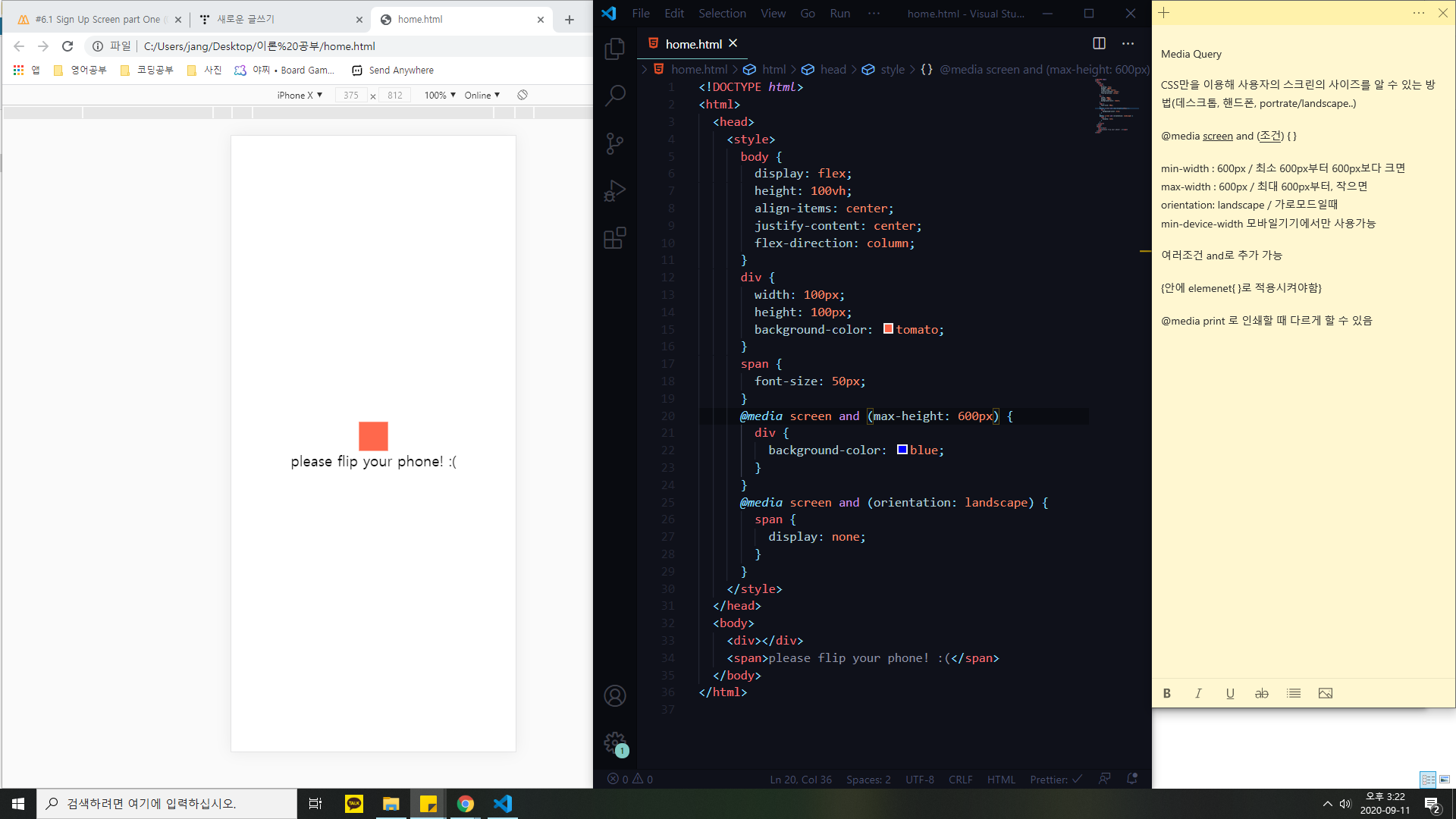Toggle bold formatting in Sticky Notes

point(1167,693)
